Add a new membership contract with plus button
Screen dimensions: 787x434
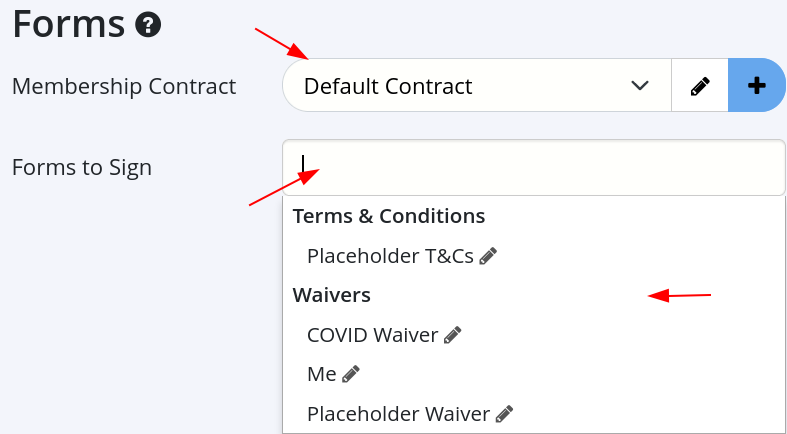(757, 86)
